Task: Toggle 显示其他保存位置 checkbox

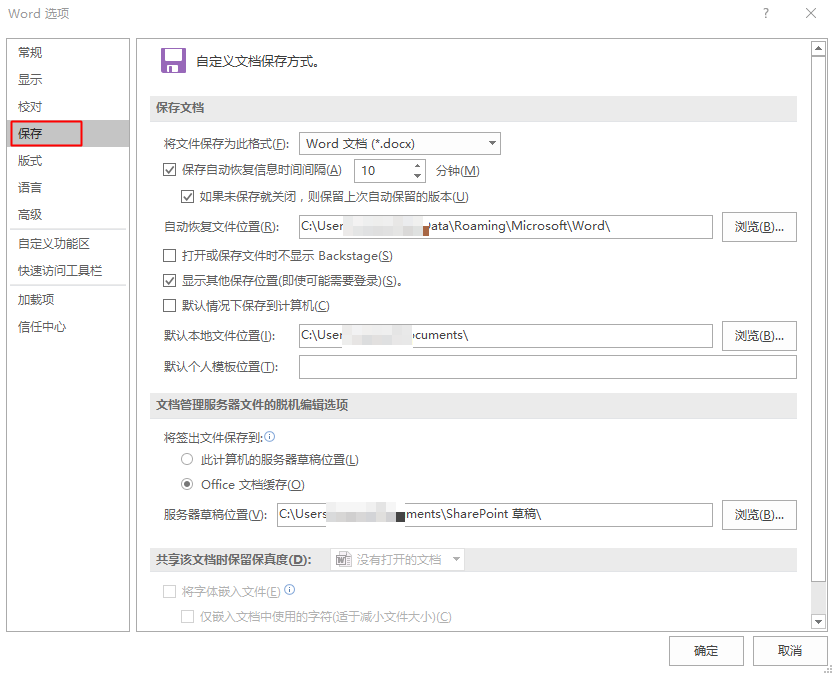Action: click(x=169, y=281)
